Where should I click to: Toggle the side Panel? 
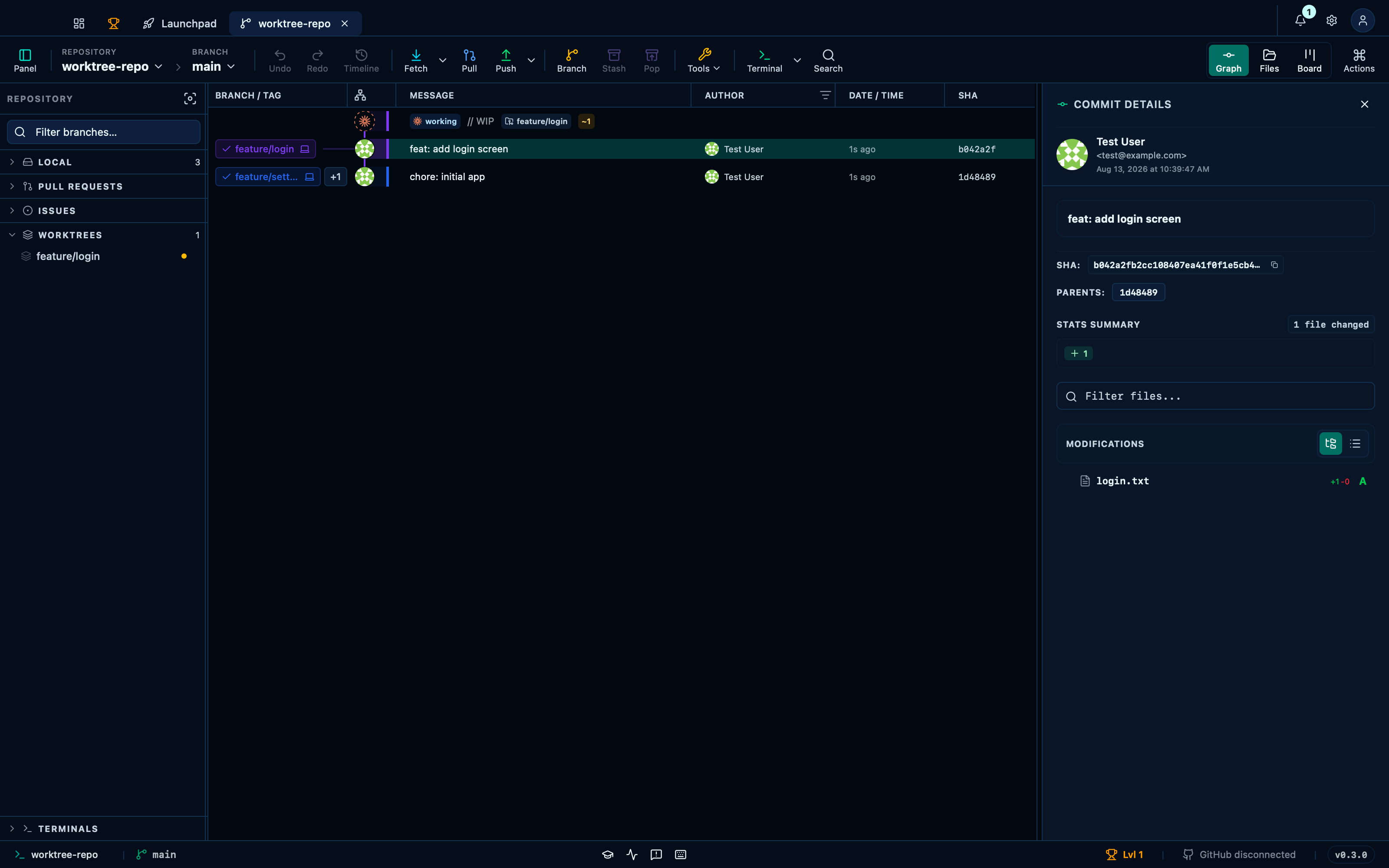(x=25, y=60)
